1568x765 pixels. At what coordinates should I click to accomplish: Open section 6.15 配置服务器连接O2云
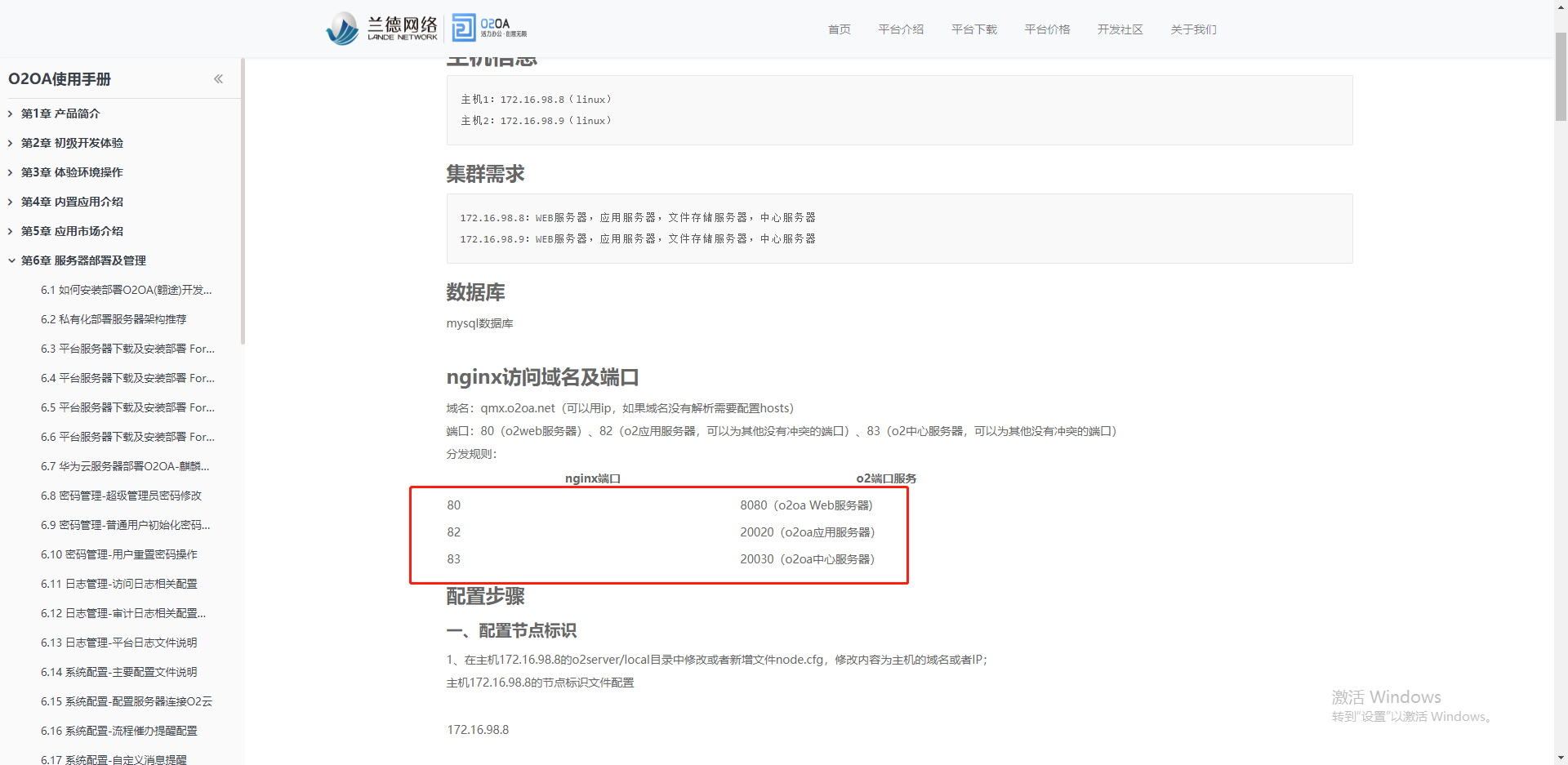click(x=127, y=701)
